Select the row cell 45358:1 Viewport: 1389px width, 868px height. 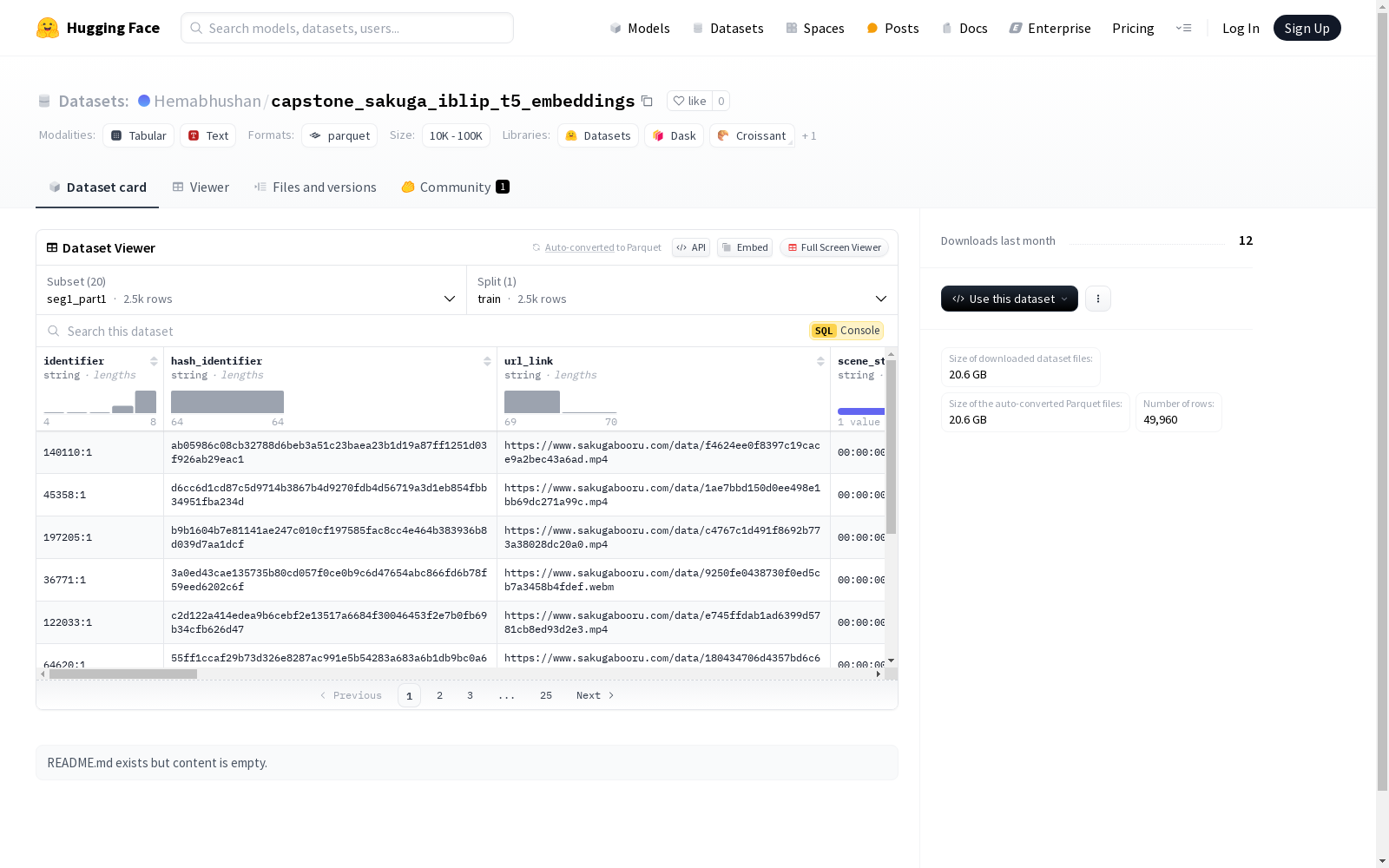(100, 495)
